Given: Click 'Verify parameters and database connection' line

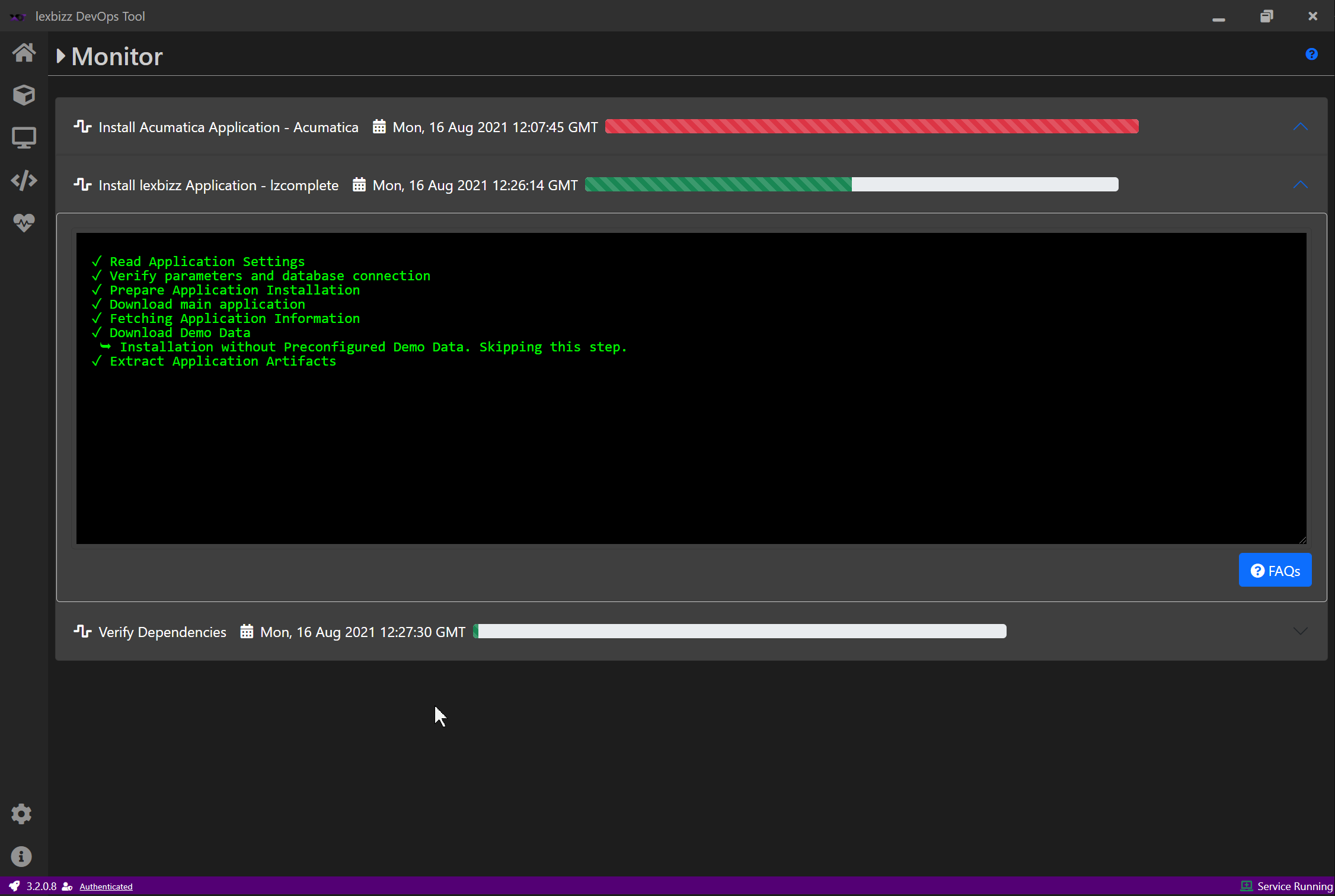Looking at the screenshot, I should coord(270,276).
